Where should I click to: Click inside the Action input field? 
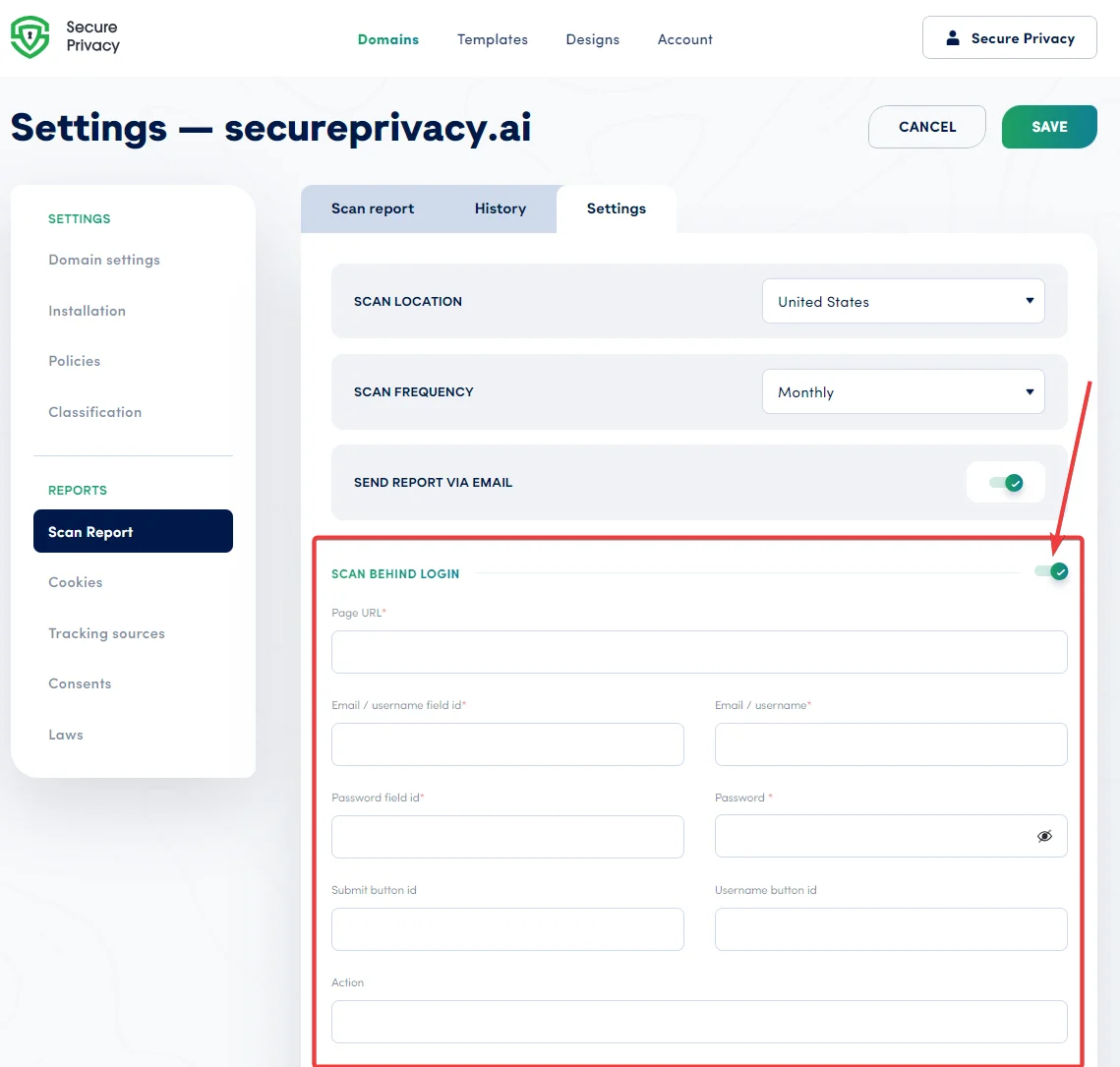point(698,1022)
